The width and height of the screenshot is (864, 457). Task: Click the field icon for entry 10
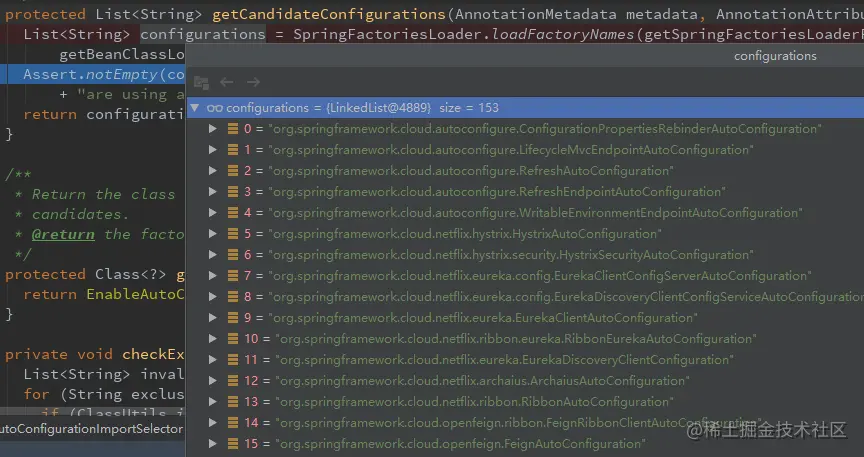tap(233, 338)
